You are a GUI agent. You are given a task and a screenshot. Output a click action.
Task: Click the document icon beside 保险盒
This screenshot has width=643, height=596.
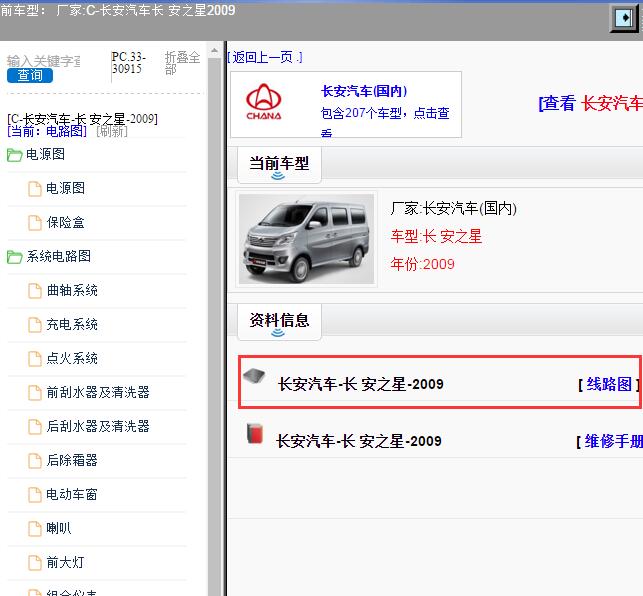[35, 223]
